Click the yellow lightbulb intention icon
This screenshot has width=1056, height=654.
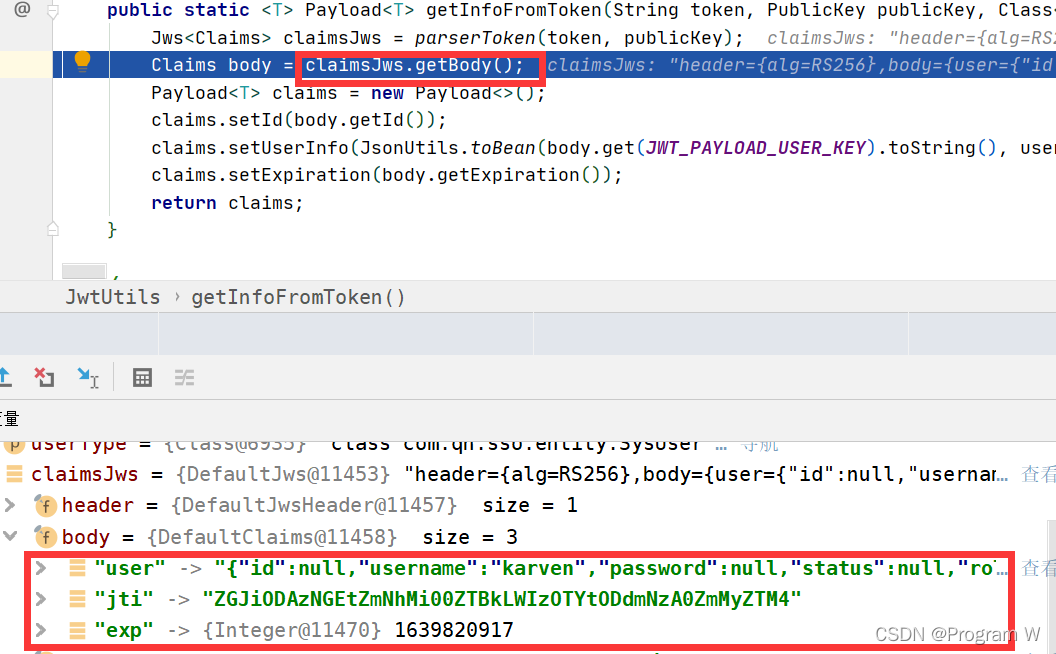click(x=82, y=61)
